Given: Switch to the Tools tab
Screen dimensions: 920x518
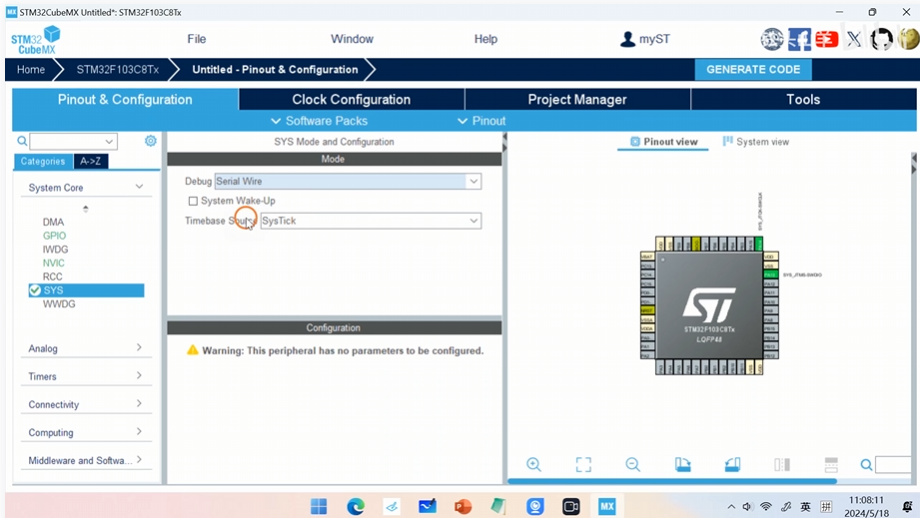Looking at the screenshot, I should coord(803,99).
